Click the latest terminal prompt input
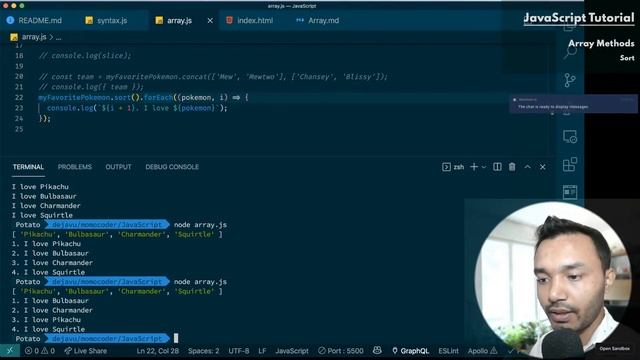 tap(176, 338)
